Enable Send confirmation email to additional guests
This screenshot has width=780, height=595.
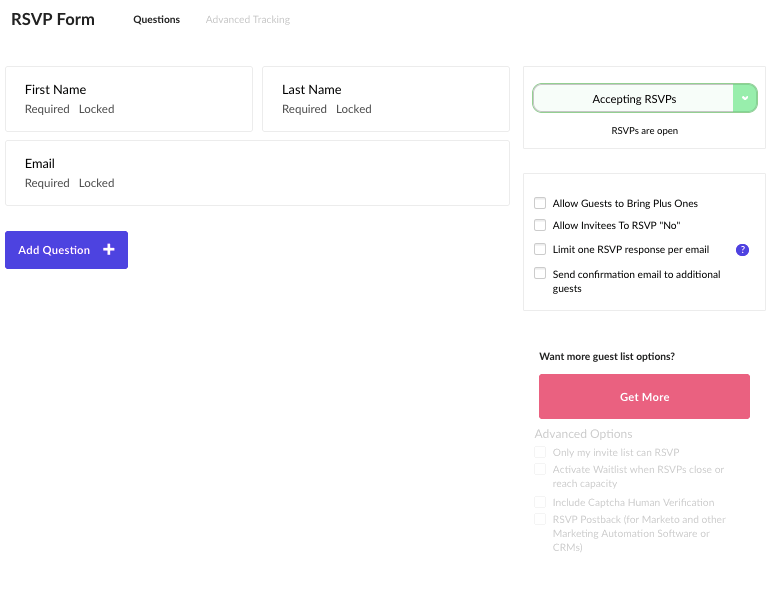point(540,273)
